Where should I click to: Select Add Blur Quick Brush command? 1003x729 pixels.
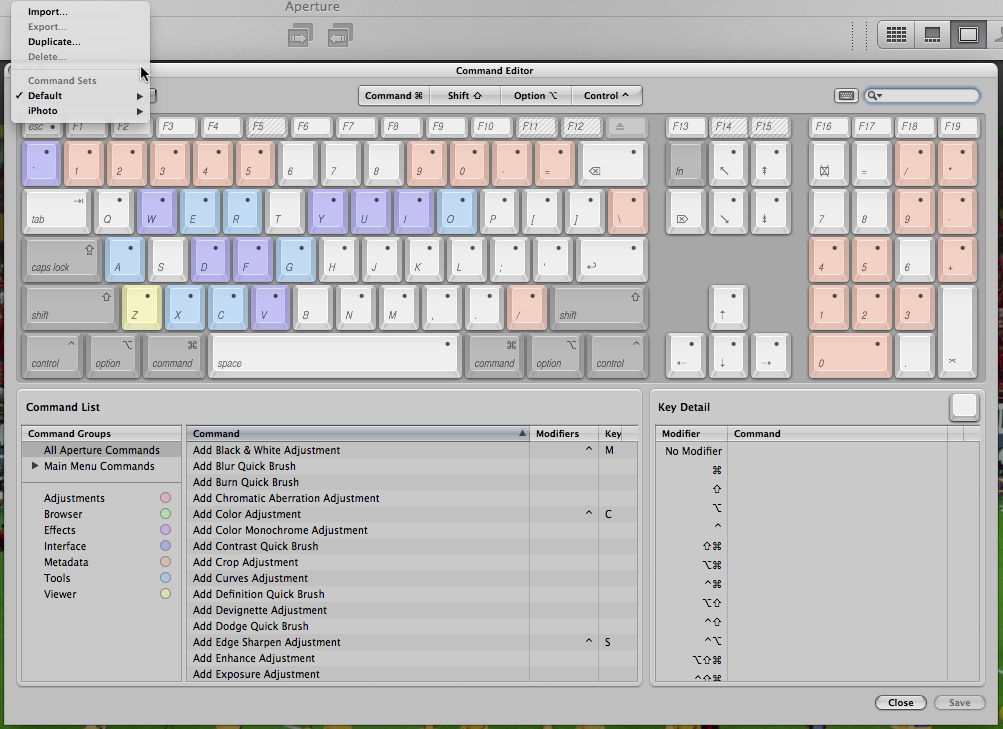coord(412,466)
